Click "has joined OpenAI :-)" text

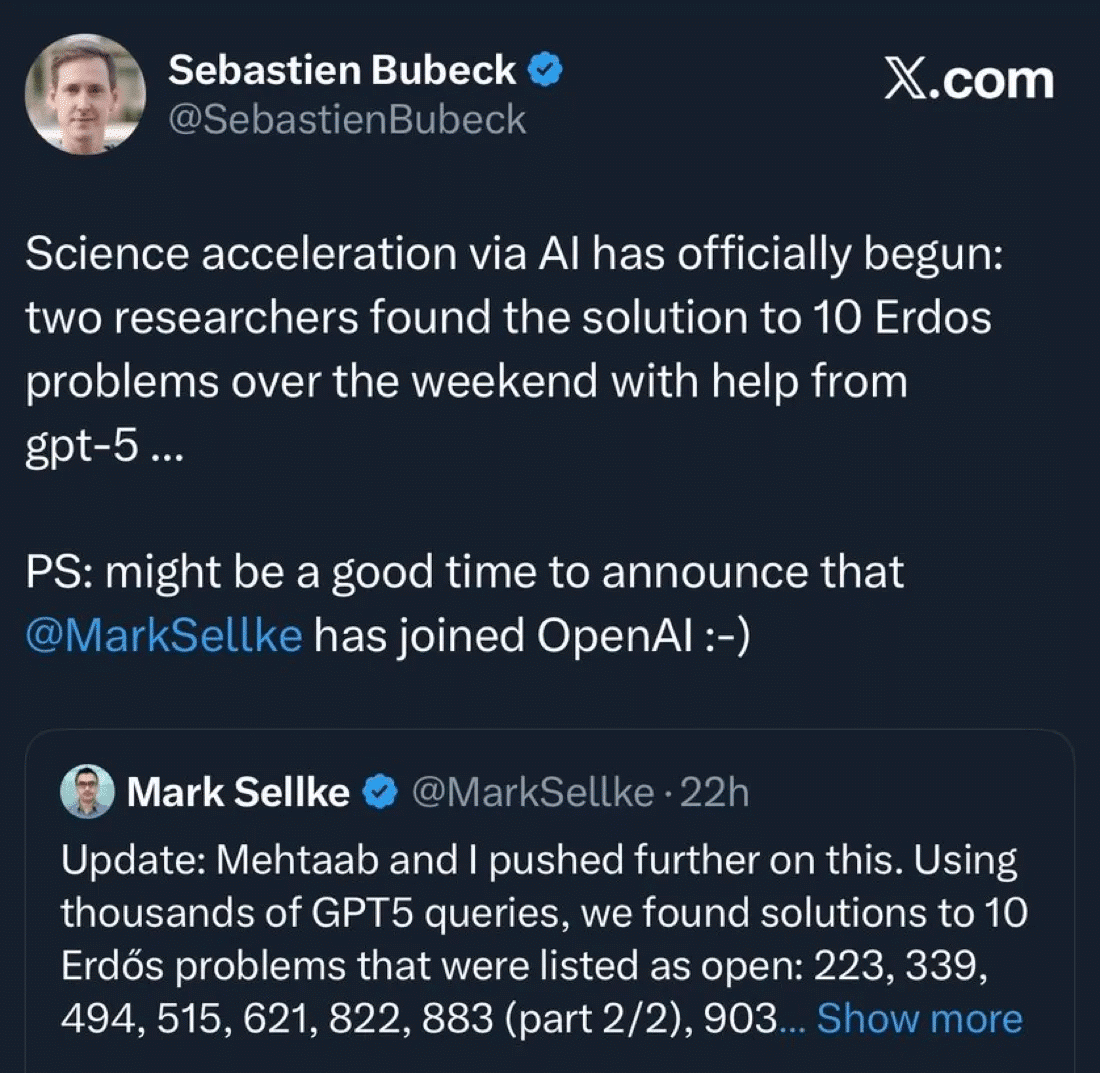[x=531, y=636]
